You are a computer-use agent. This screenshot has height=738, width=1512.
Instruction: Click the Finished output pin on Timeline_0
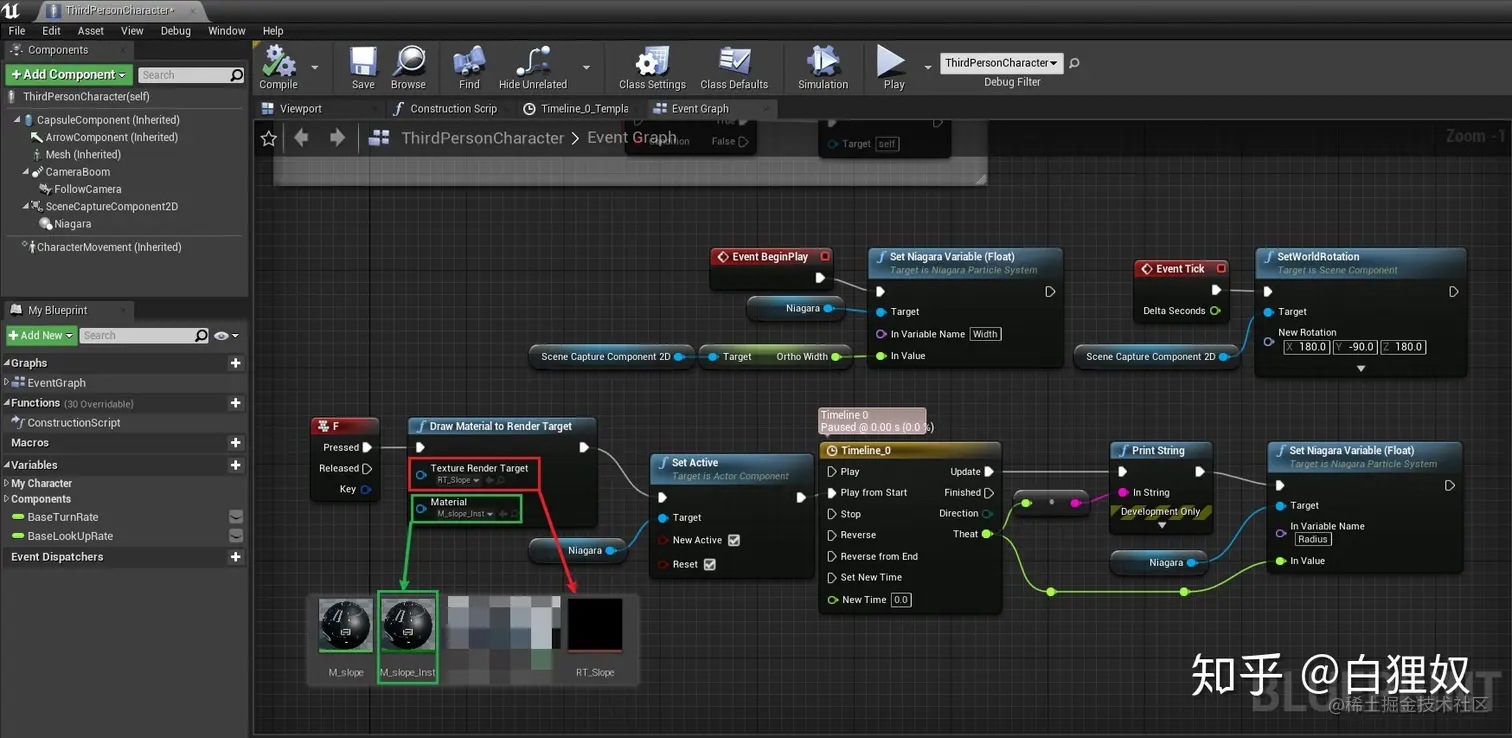click(x=989, y=493)
